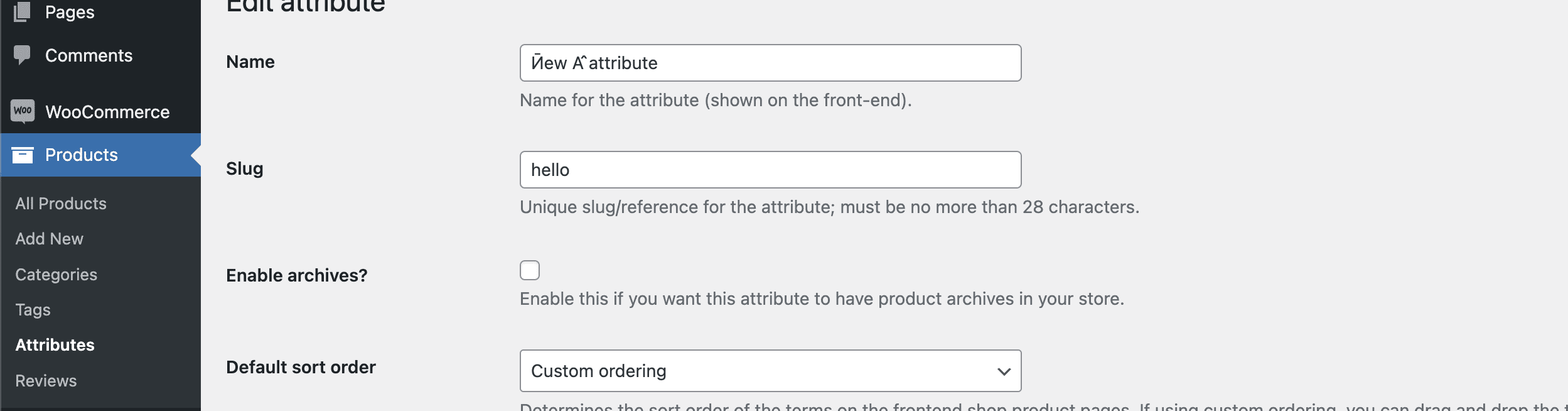Select the Comments speech bubble icon

[23, 55]
